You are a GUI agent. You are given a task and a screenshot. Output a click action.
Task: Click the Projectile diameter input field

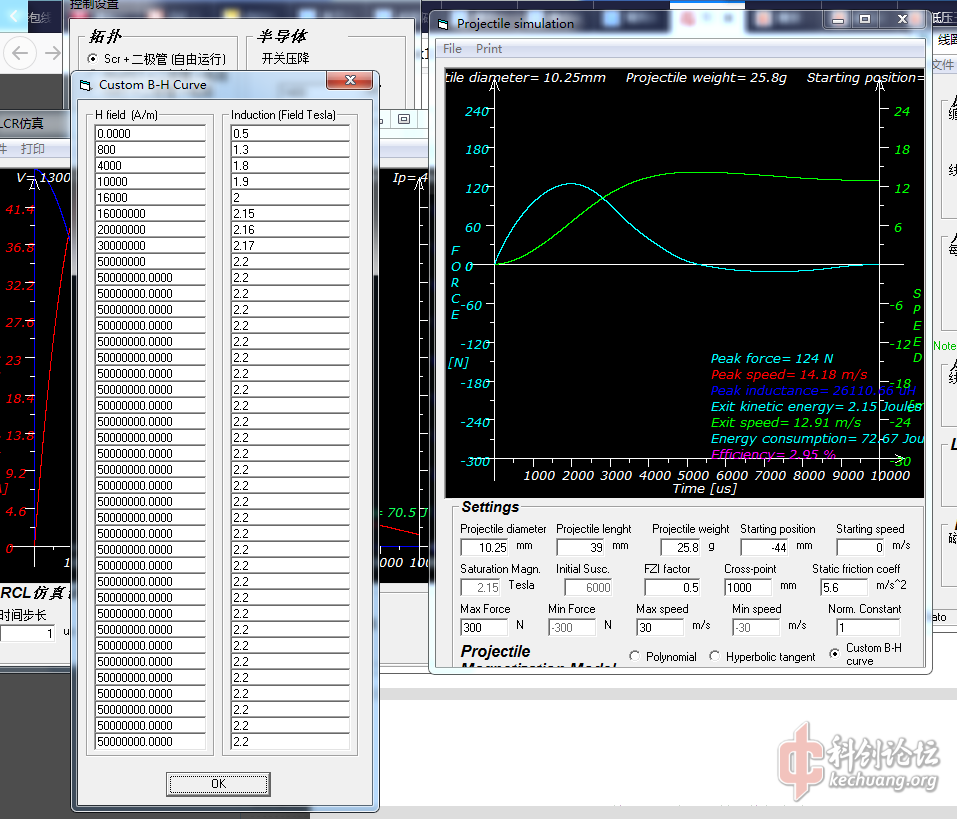click(485, 548)
